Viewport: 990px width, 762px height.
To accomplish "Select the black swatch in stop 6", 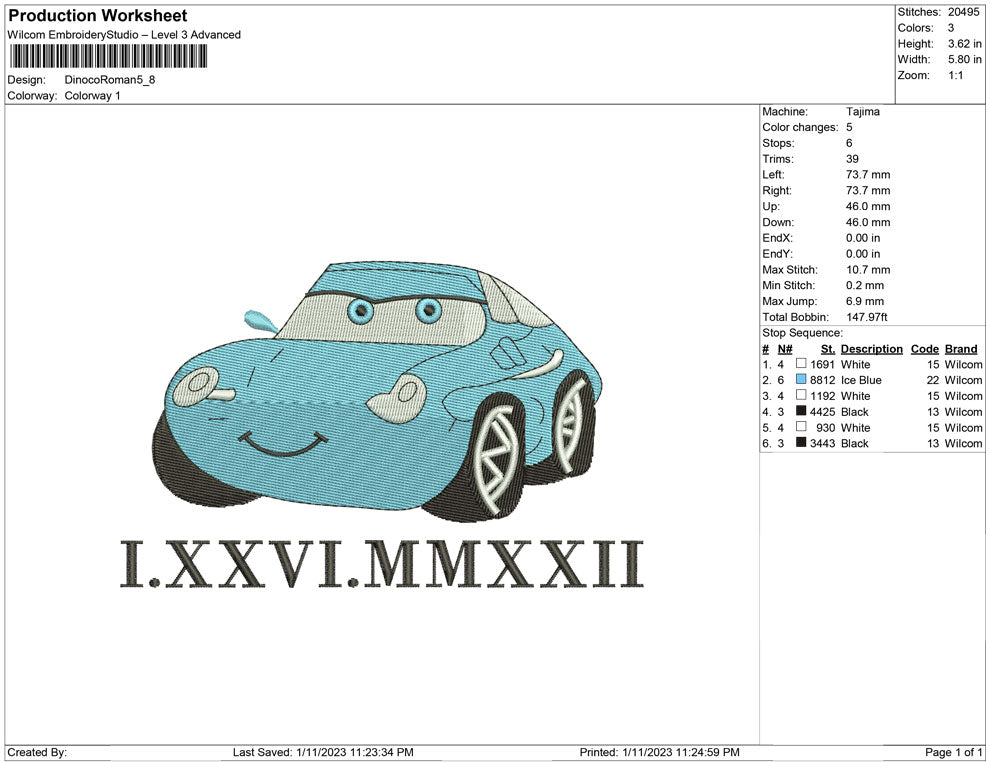I will tap(801, 443).
